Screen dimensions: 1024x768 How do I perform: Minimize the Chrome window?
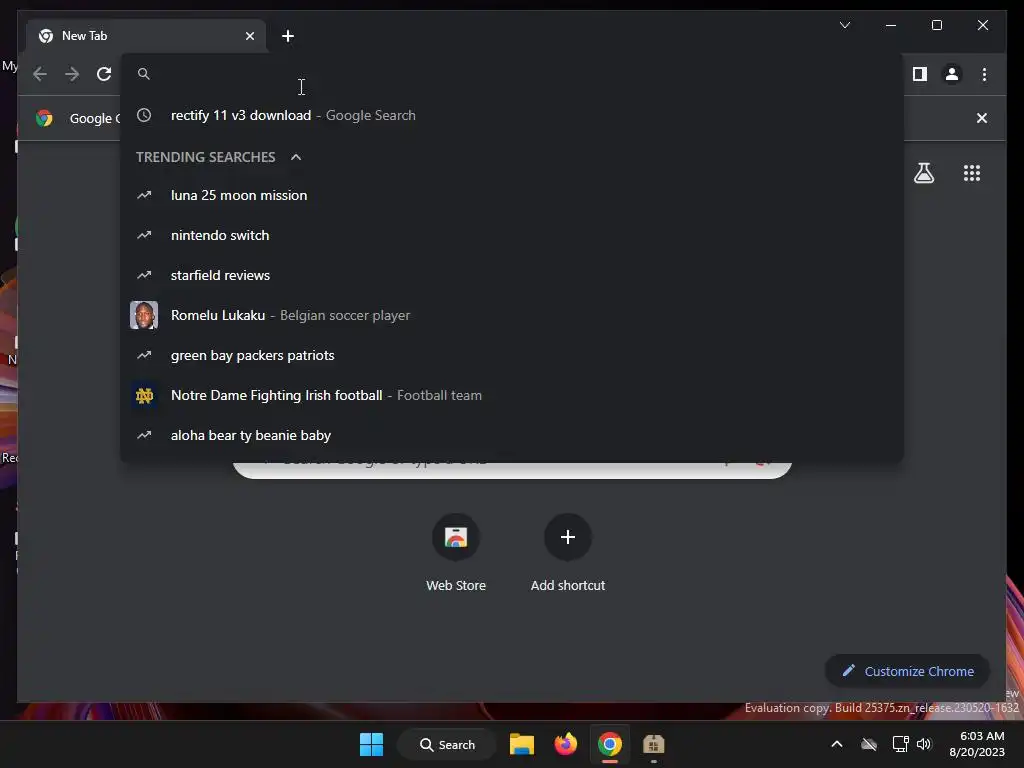(891, 25)
